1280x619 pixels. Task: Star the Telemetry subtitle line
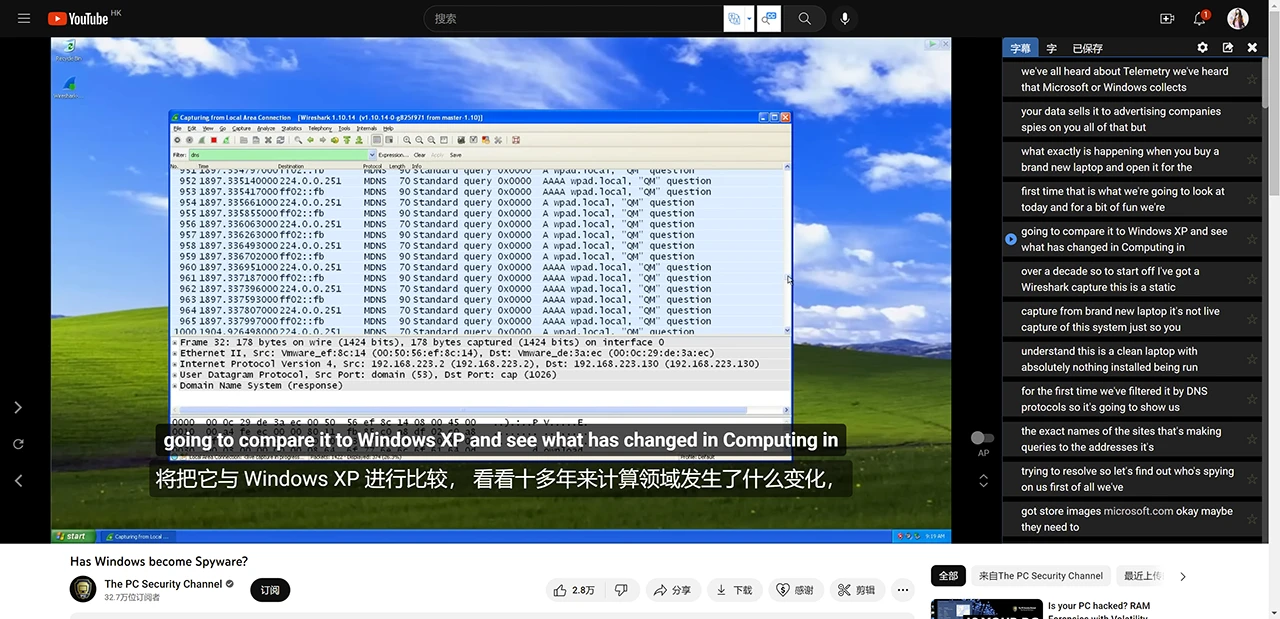point(1252,79)
